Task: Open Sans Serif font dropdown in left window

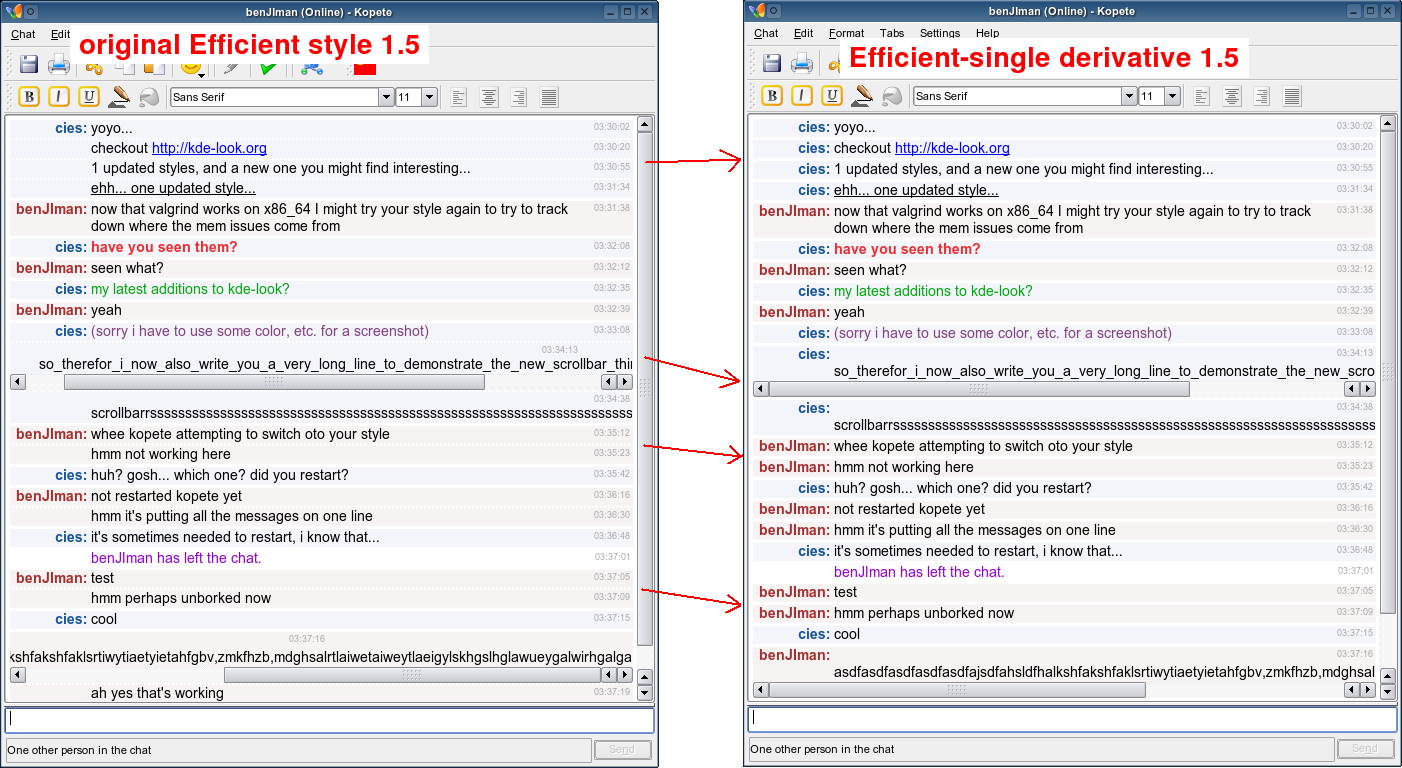Action: click(386, 97)
